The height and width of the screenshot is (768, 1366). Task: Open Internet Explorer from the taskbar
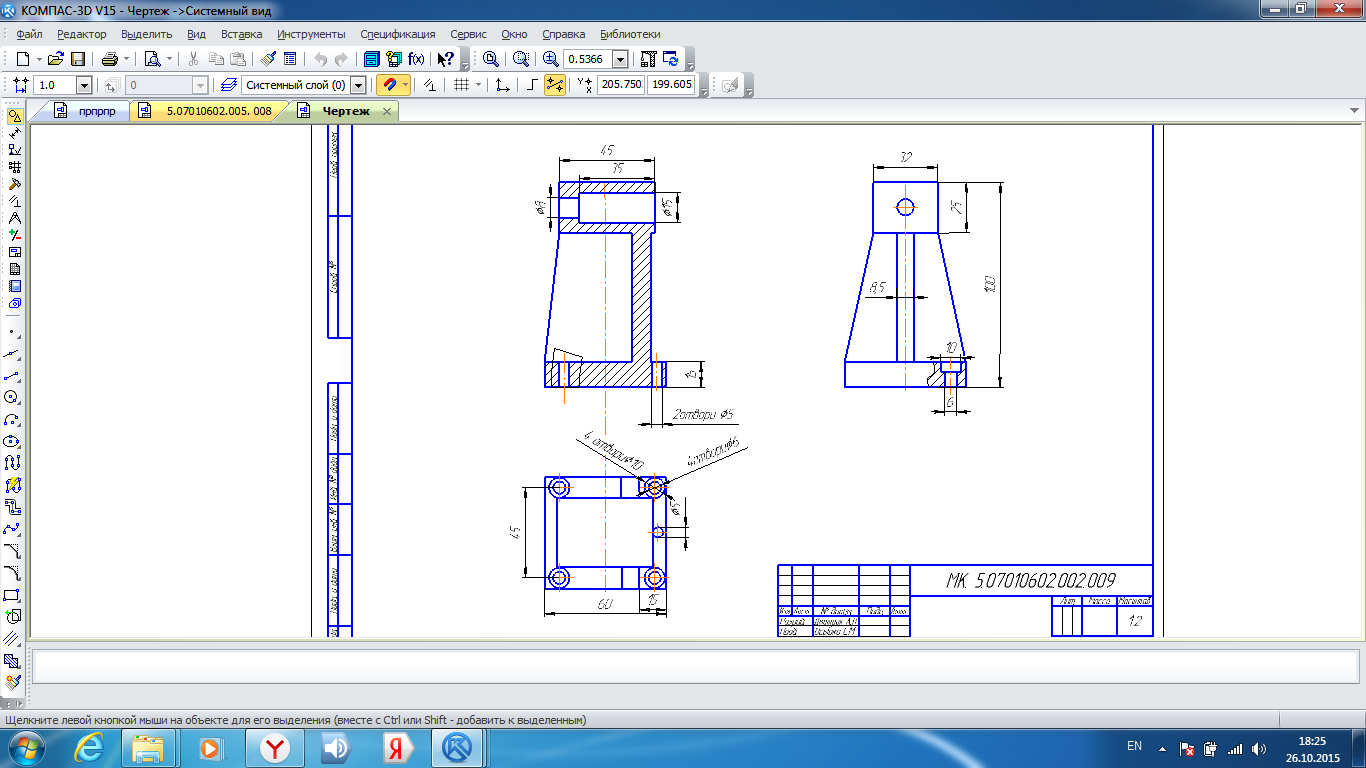[89, 747]
